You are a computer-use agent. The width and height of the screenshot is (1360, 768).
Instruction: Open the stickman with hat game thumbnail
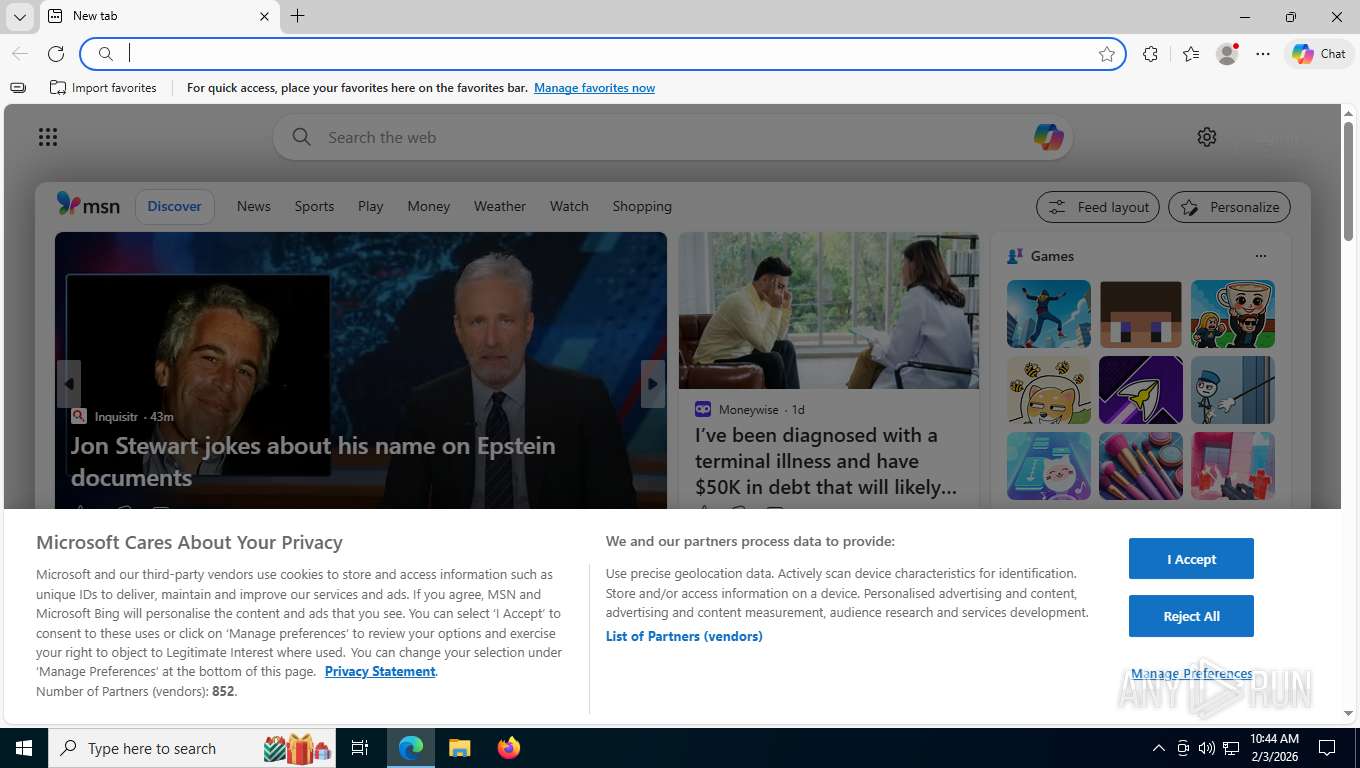(x=1233, y=390)
